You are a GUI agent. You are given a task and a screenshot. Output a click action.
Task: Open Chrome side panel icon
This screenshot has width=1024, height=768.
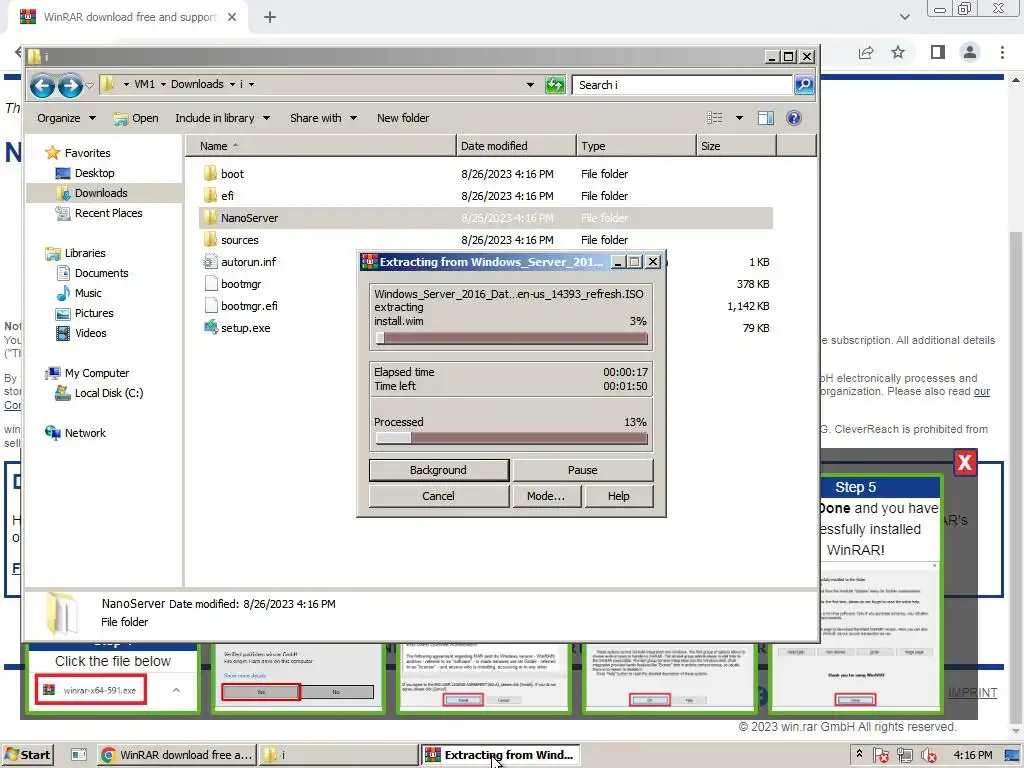[x=938, y=52]
